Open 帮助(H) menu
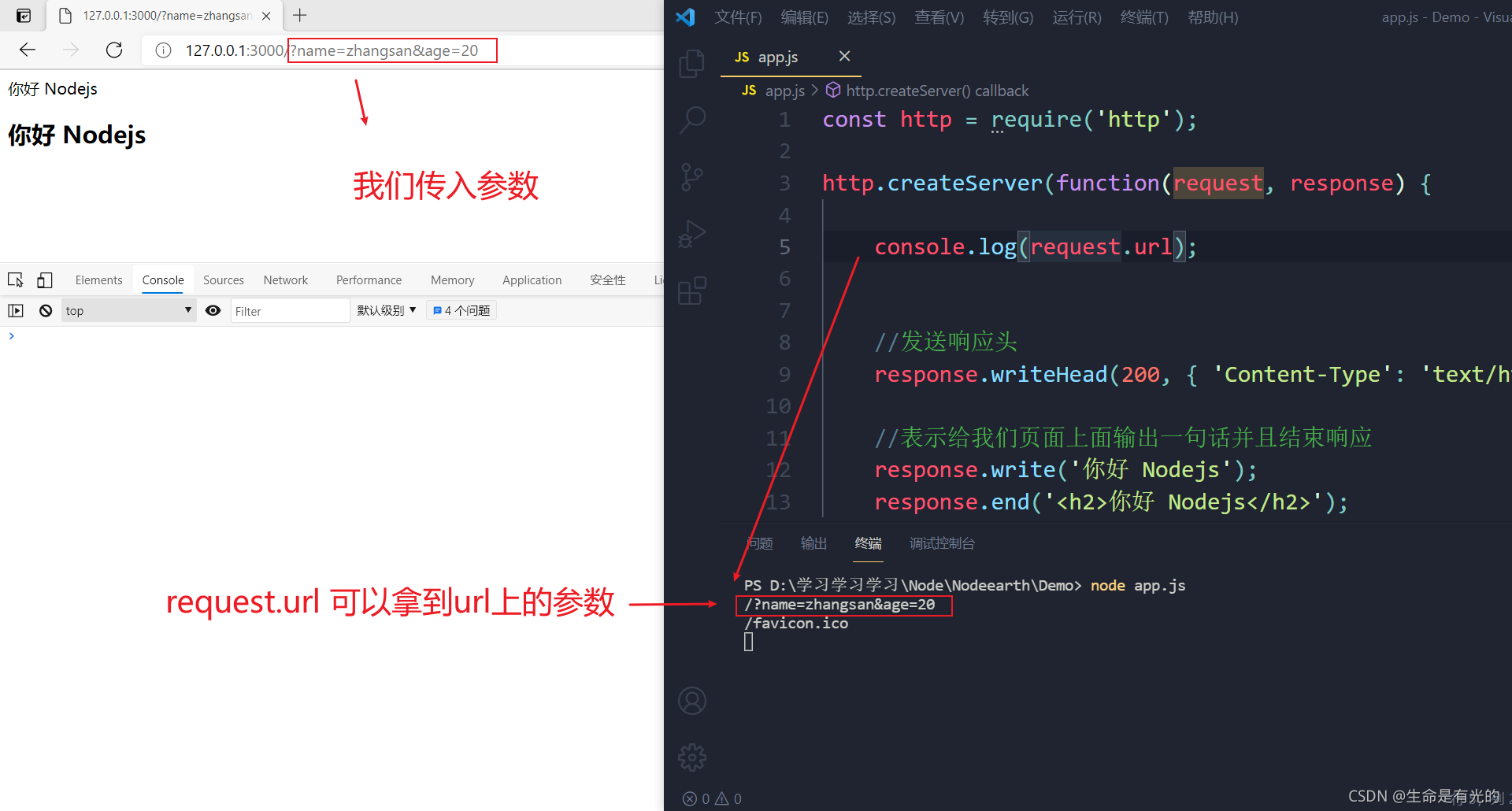 [1213, 17]
